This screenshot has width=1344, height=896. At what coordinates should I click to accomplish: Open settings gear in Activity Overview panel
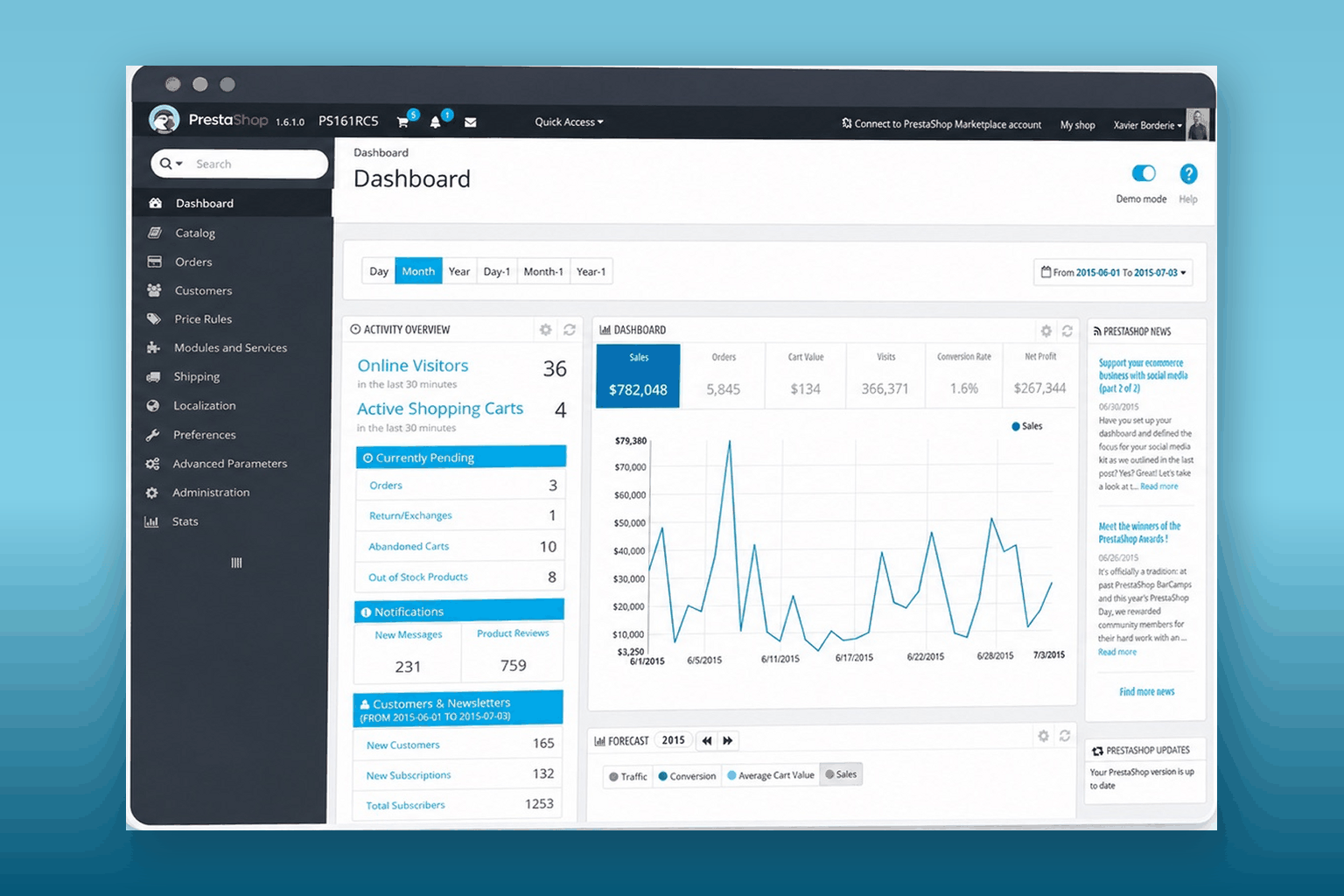[x=545, y=330]
